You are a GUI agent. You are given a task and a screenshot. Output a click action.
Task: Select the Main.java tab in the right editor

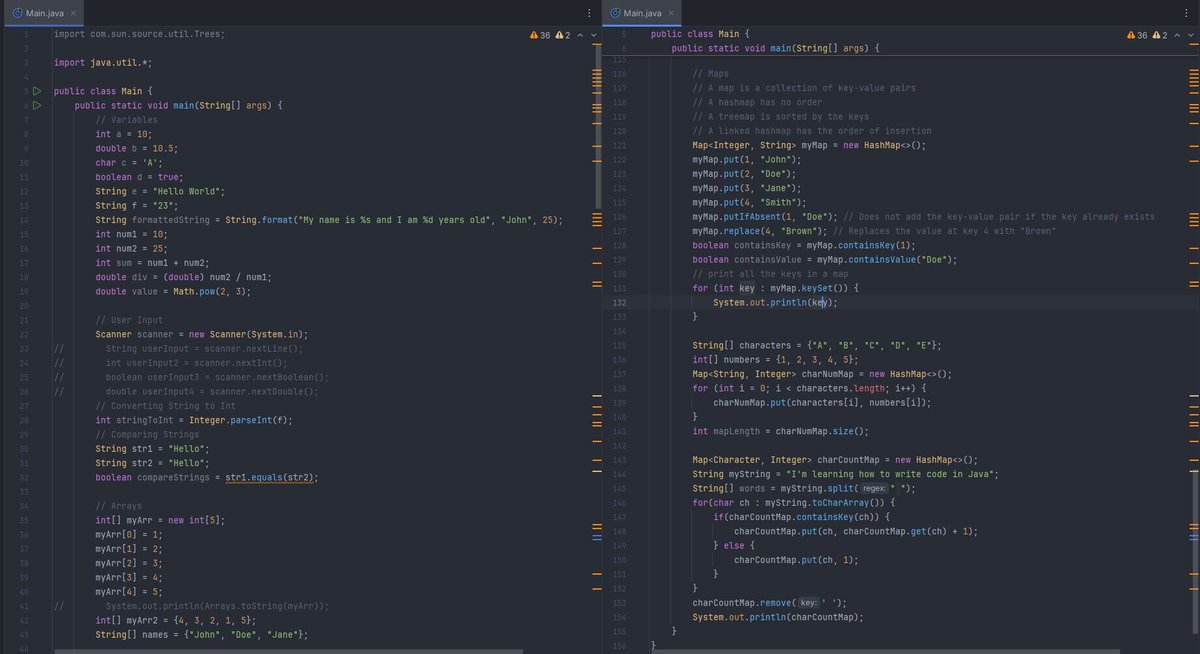pos(640,13)
